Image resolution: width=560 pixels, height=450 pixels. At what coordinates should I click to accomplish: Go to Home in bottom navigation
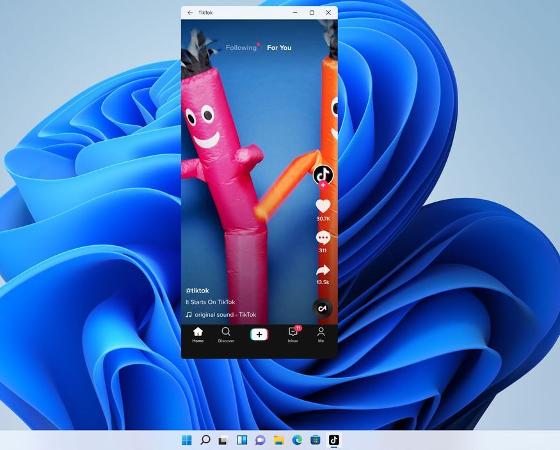(198, 335)
